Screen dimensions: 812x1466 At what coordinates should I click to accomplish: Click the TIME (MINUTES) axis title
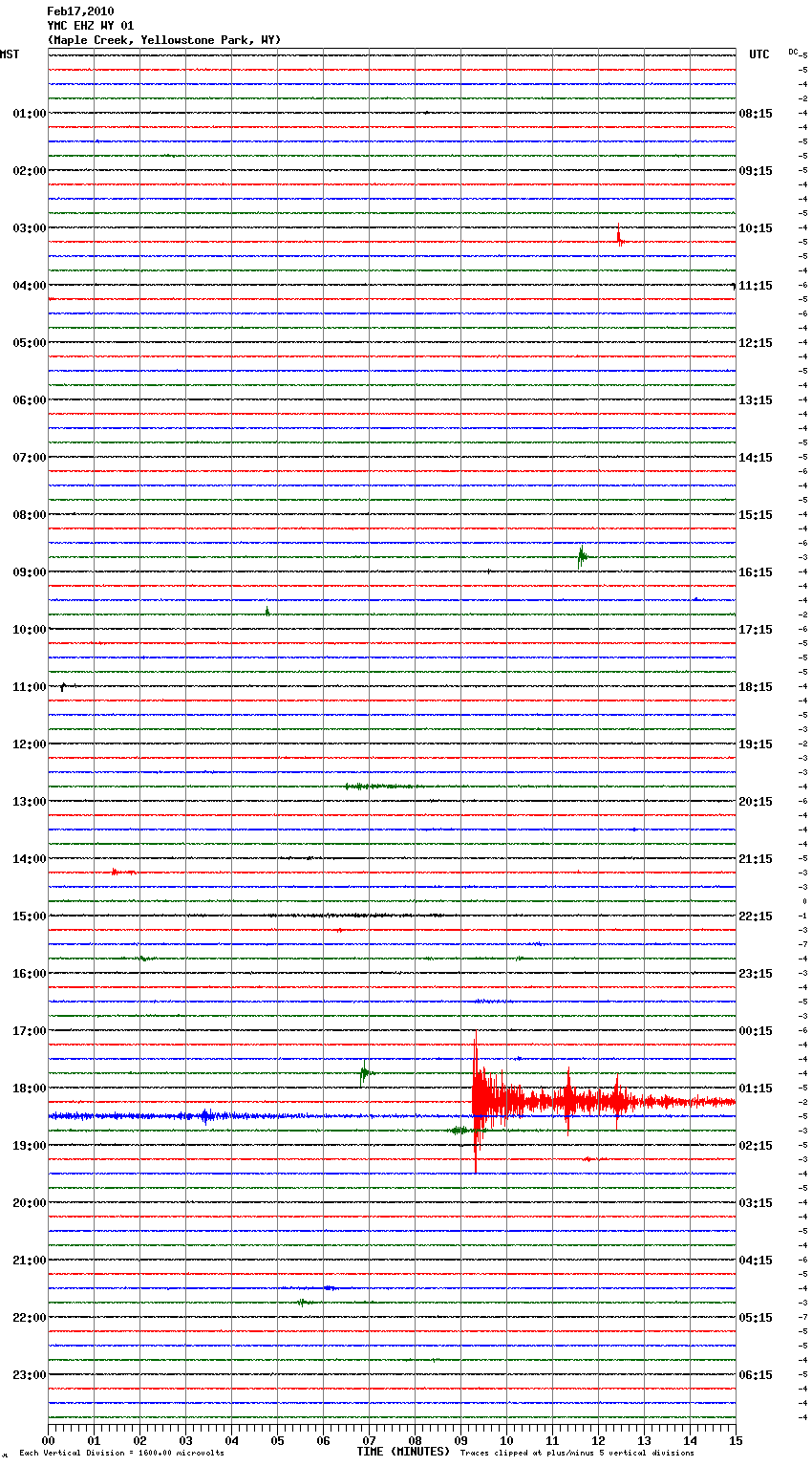coord(403,1452)
